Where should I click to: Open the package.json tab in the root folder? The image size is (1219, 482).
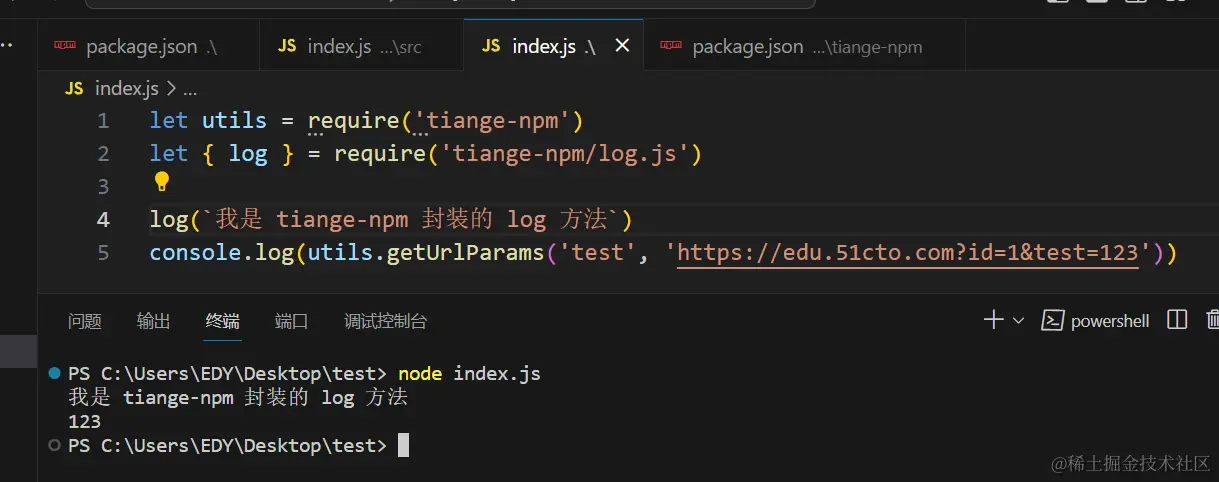(x=148, y=46)
